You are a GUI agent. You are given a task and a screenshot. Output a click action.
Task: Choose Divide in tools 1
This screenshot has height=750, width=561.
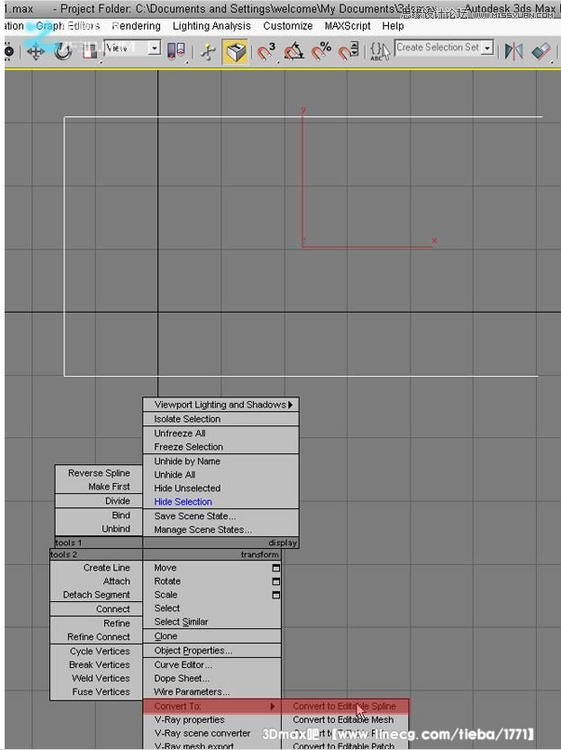coord(99,501)
